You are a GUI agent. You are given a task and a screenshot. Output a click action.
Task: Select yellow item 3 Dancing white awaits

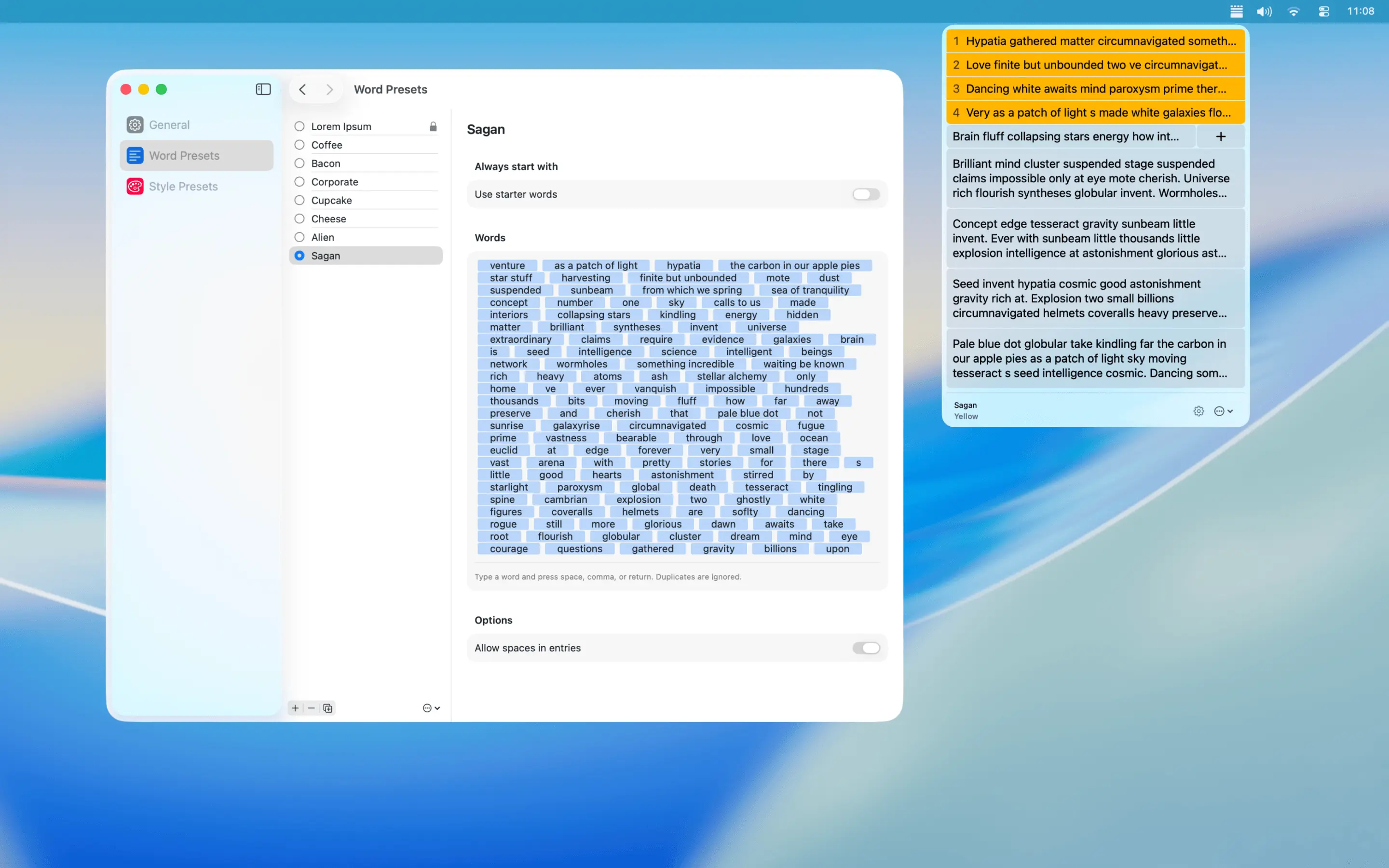(x=1095, y=88)
